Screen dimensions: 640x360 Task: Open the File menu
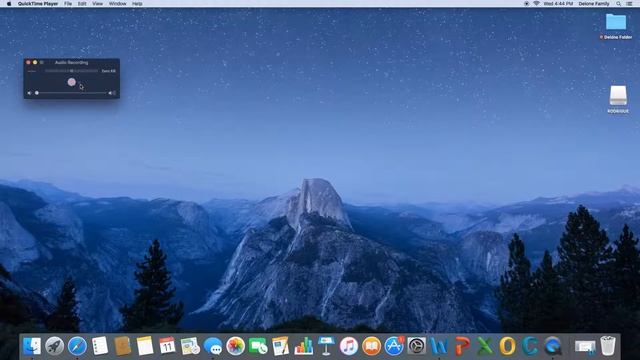(68, 4)
